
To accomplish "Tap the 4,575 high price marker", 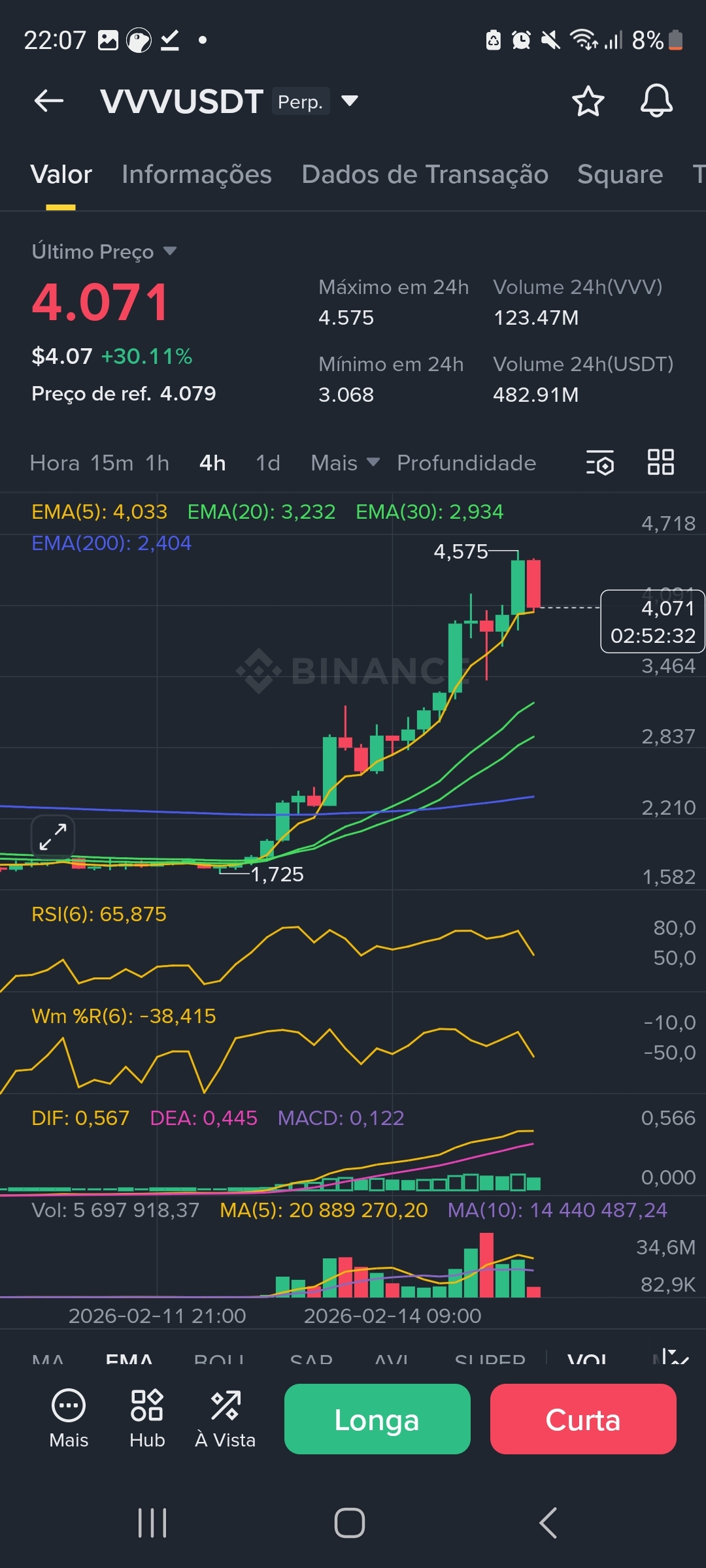I will tap(461, 551).
